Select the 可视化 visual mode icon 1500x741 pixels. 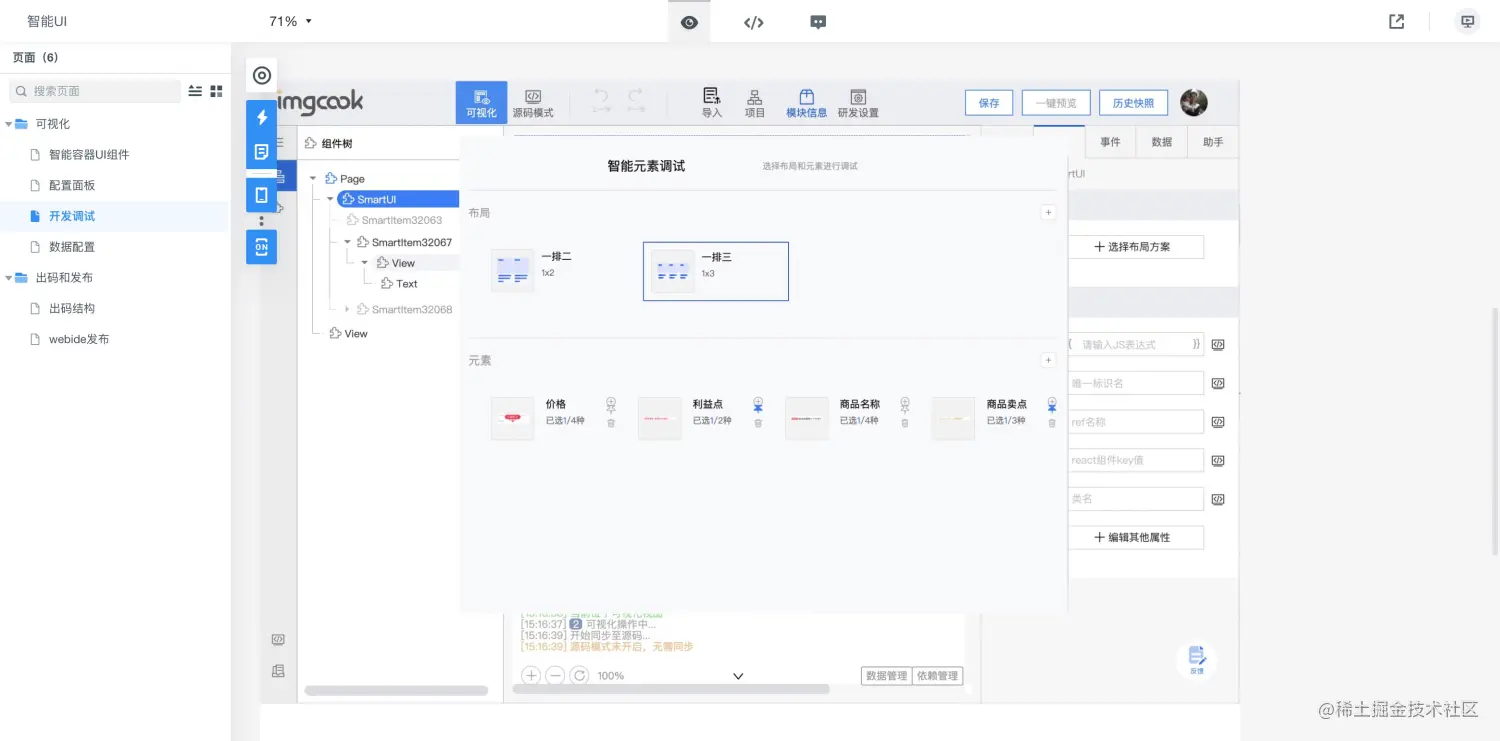(x=480, y=101)
